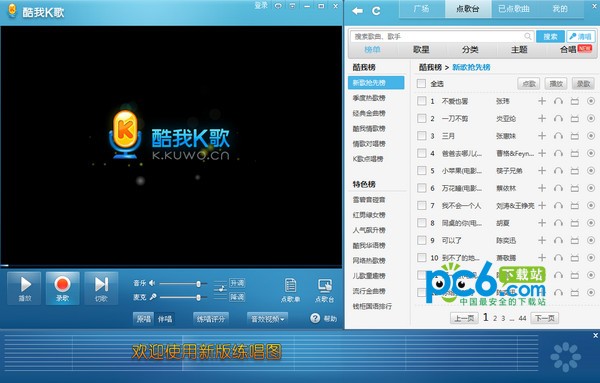Click the 清唱 microphone button
Screen dimensions: 600x383
pos(580,36)
